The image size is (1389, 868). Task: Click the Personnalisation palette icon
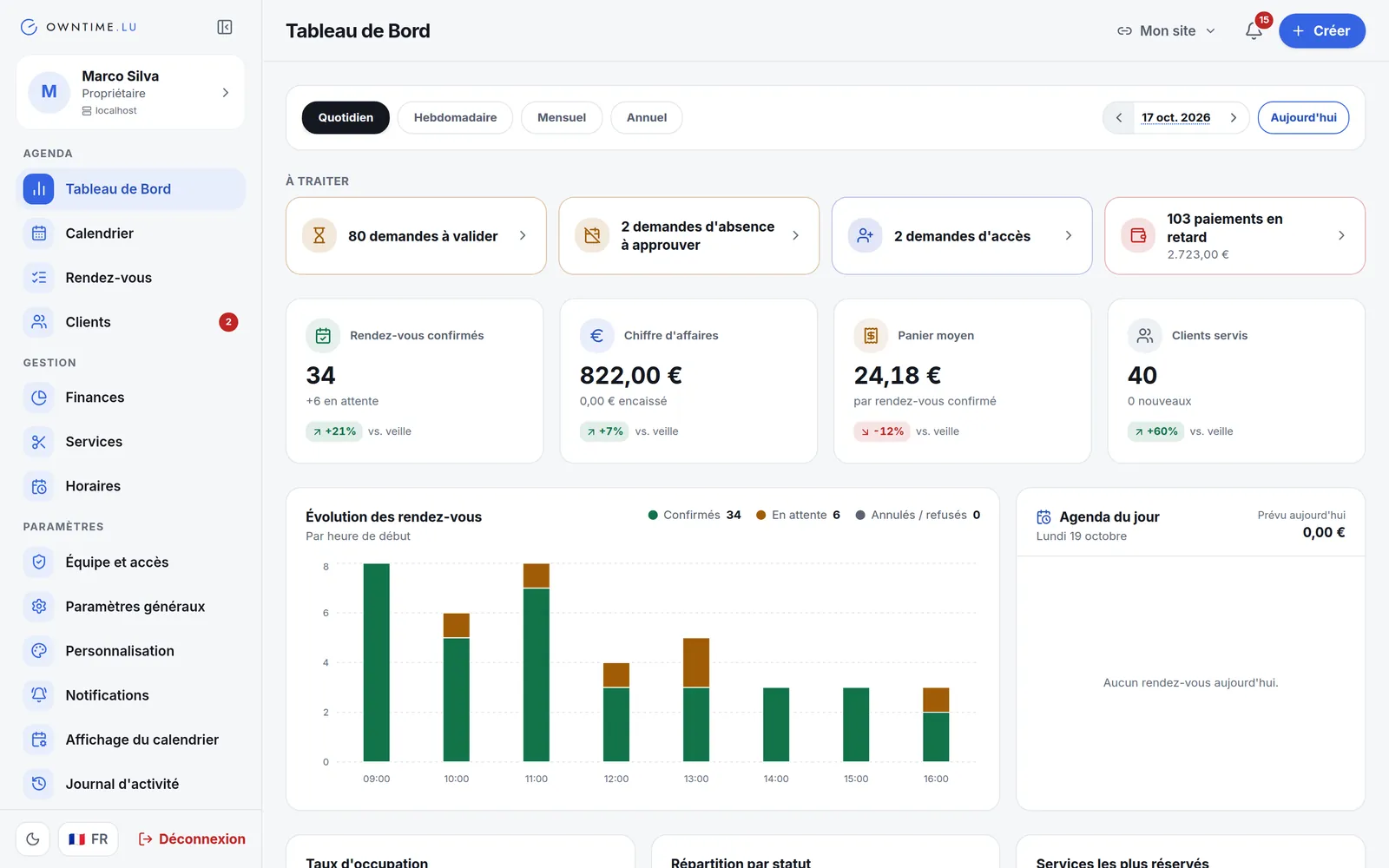39,651
